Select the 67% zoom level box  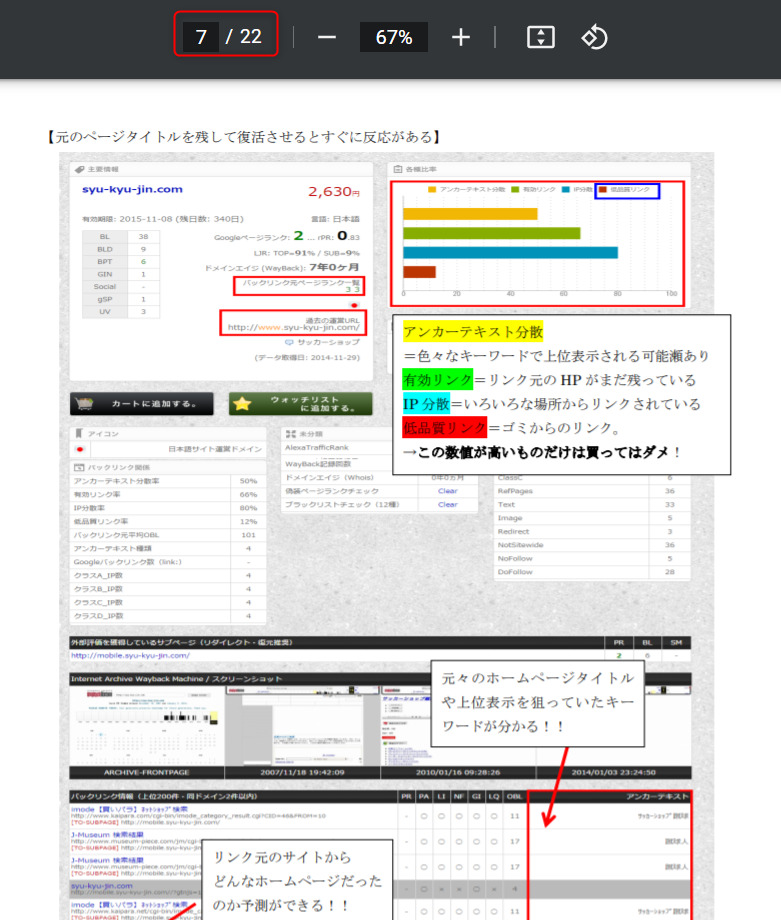393,38
